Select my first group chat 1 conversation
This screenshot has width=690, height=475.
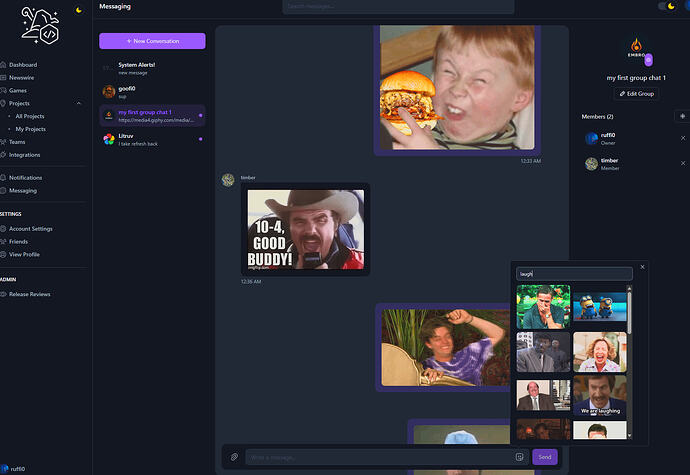[152, 116]
